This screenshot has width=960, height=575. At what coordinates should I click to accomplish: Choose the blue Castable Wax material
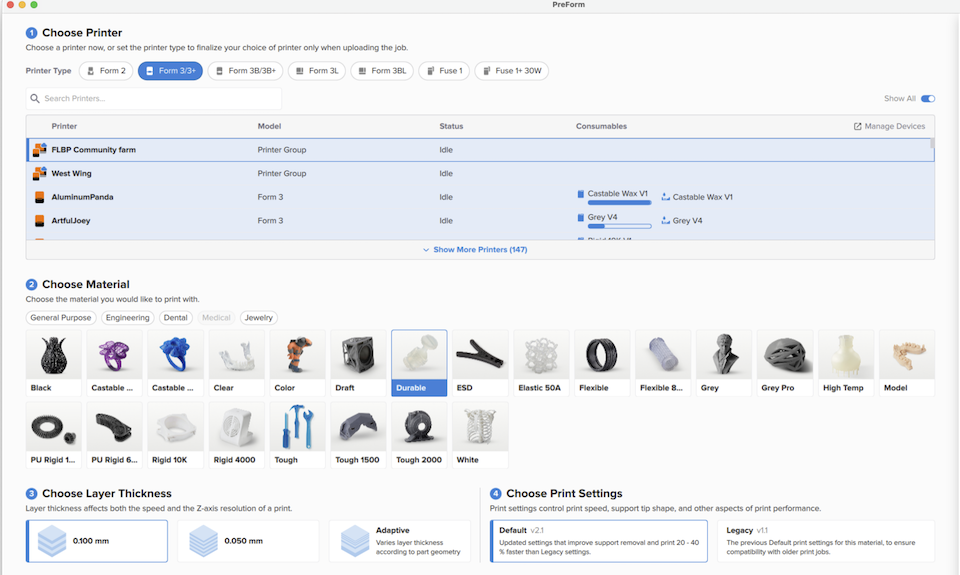pos(175,363)
